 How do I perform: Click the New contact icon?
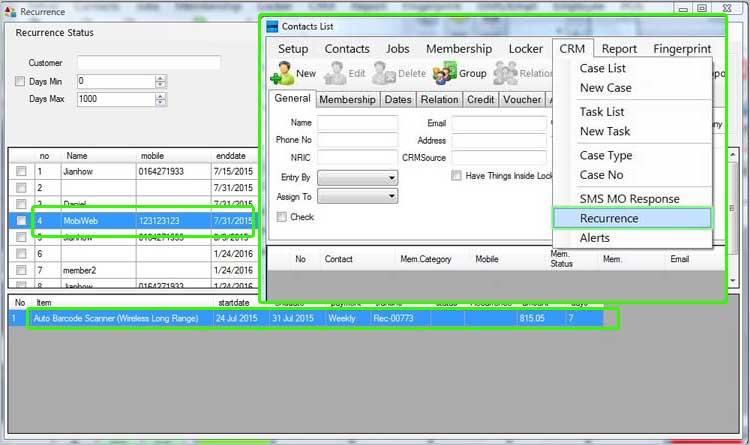(282, 74)
